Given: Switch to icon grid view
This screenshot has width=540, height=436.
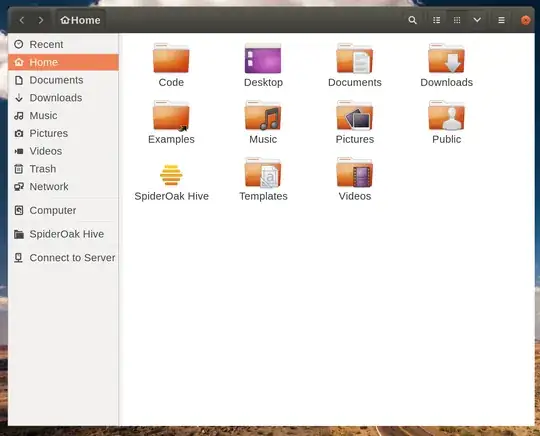Looking at the screenshot, I should pos(457,20).
